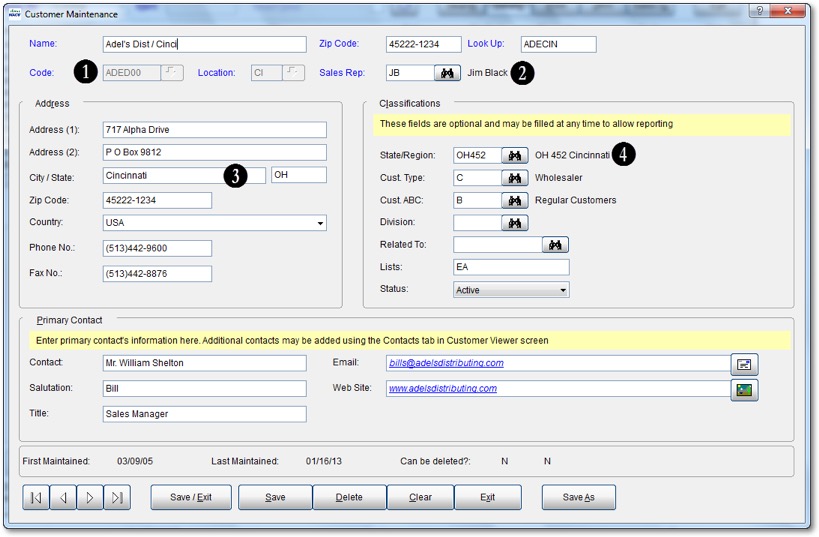Click the Title field

pos(205,414)
